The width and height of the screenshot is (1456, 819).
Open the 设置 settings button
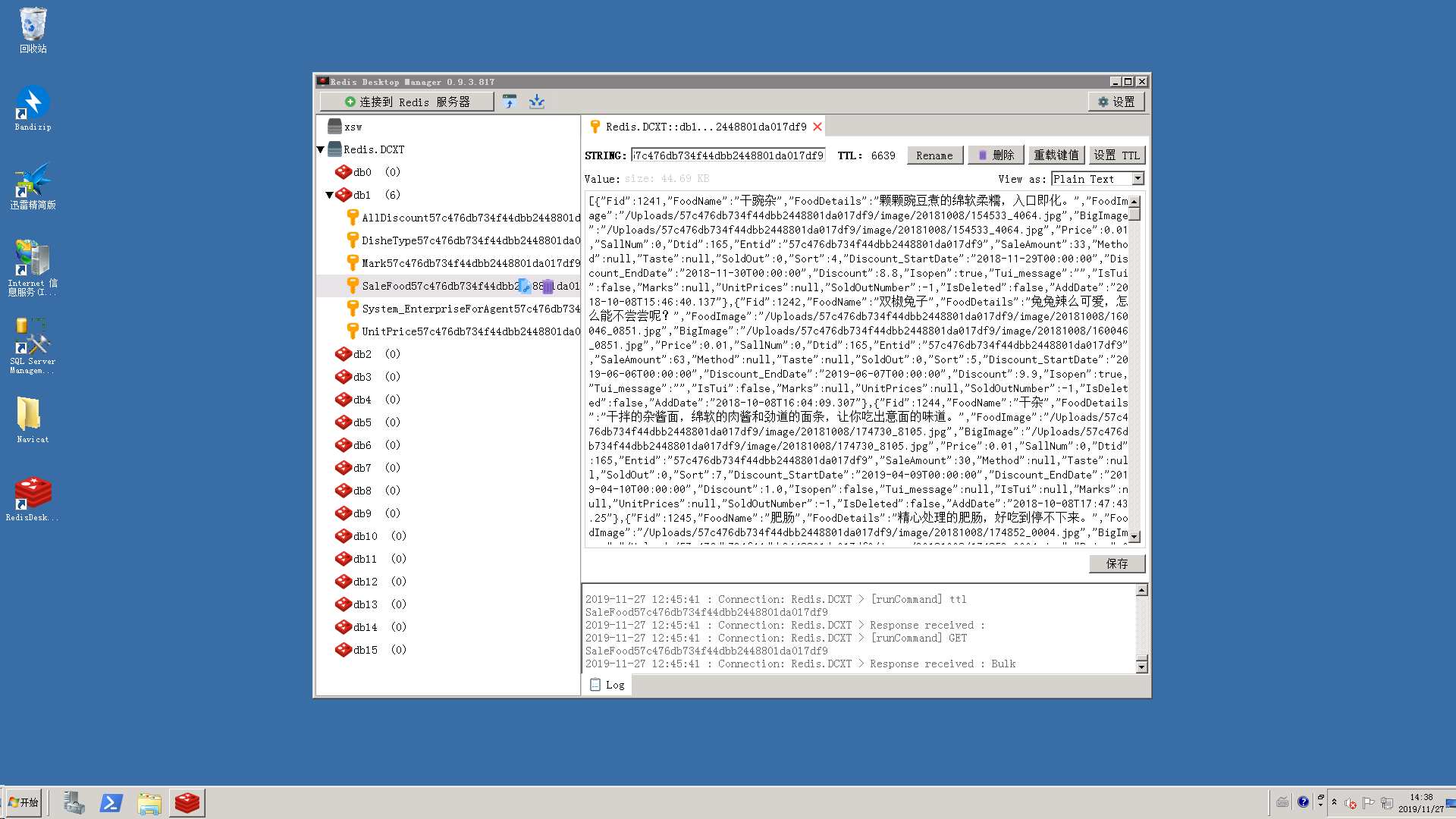point(1116,102)
